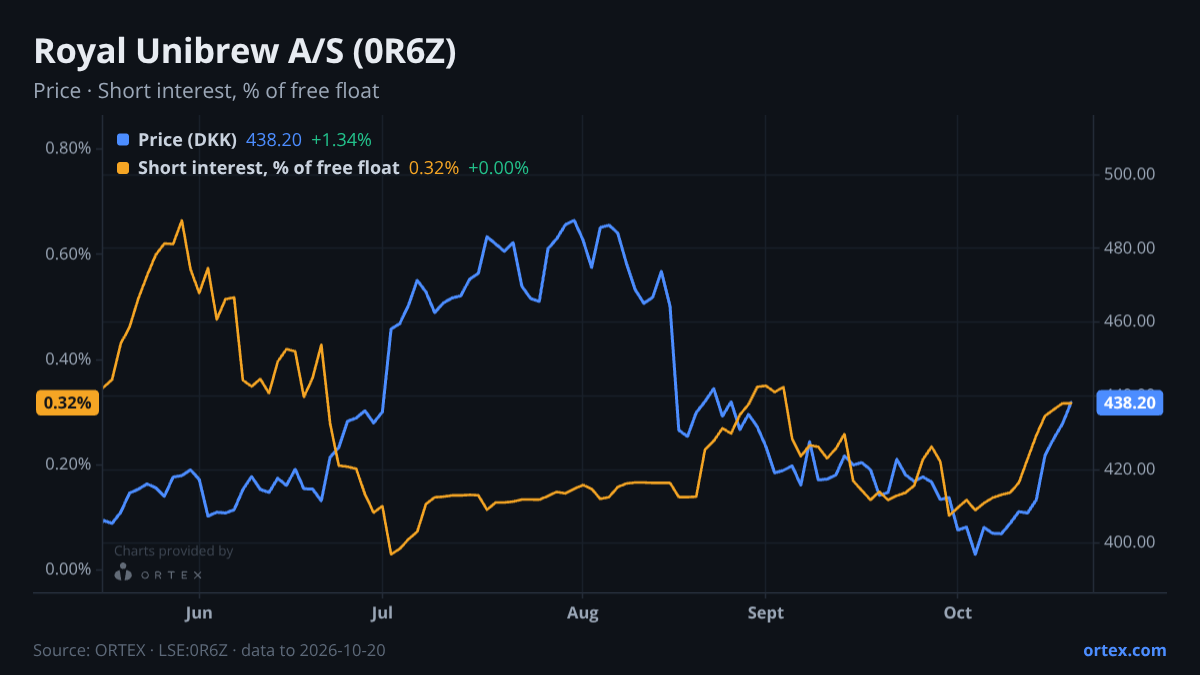Click the 438.20 price value in legend

click(x=274, y=140)
